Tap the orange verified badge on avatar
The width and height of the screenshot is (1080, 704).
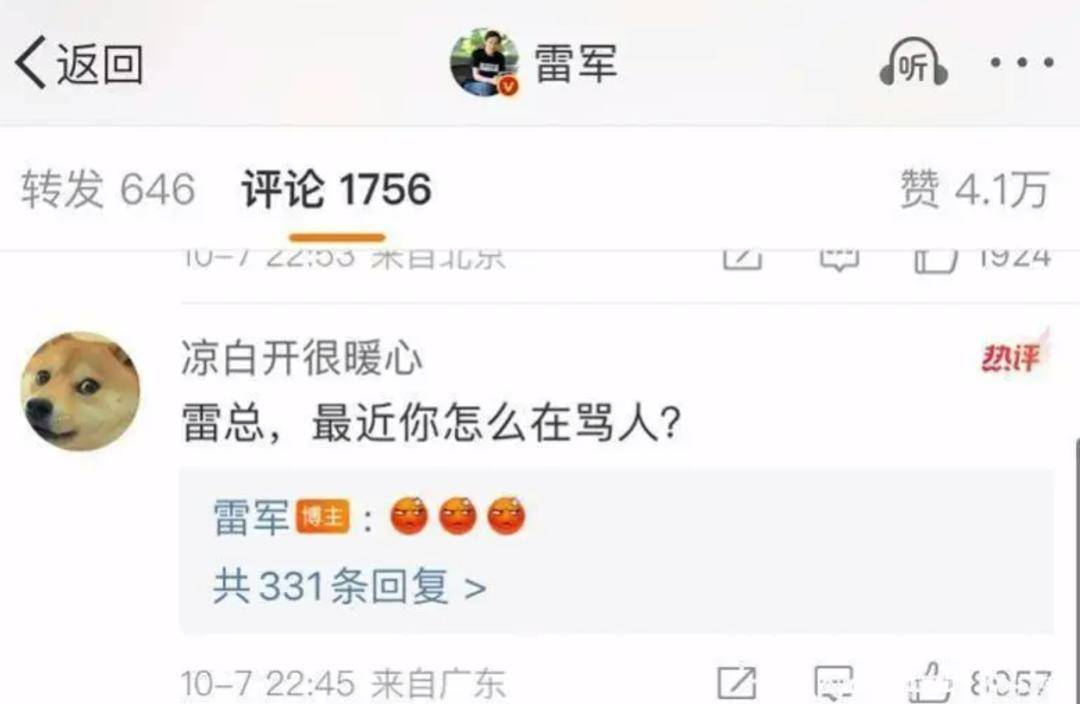tap(508, 86)
